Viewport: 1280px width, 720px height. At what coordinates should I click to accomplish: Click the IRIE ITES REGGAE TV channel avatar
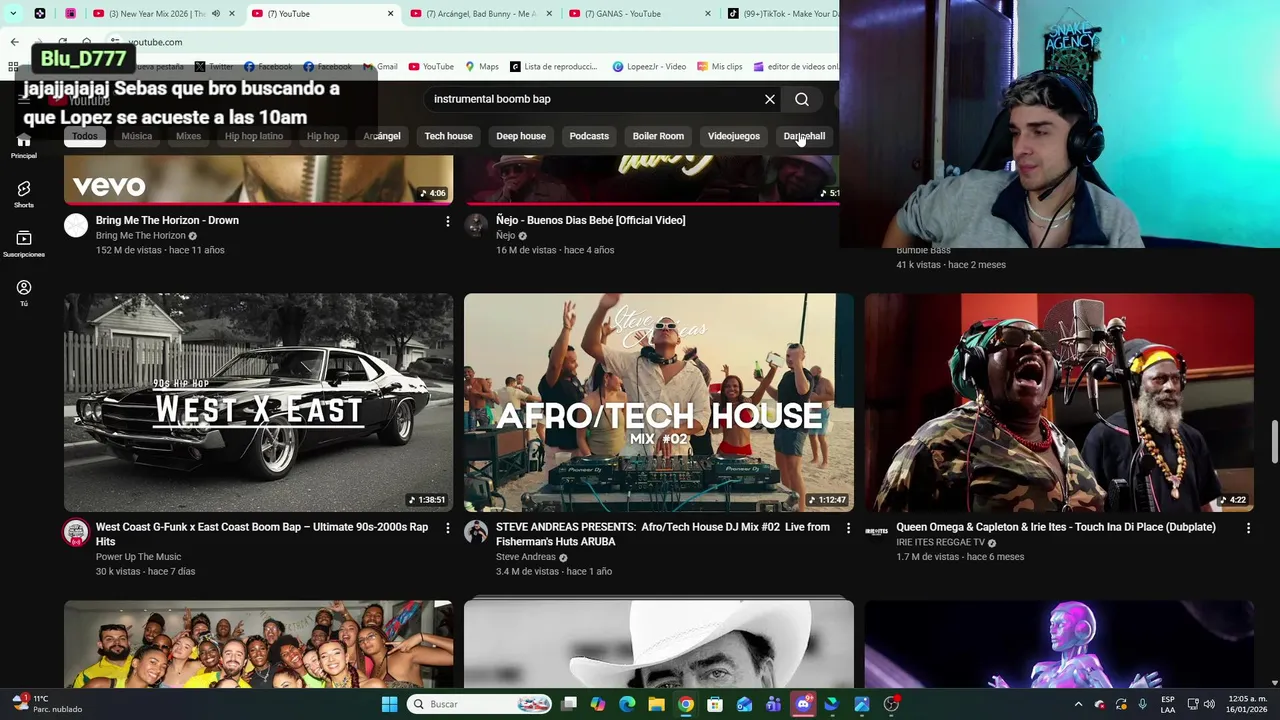tap(876, 532)
